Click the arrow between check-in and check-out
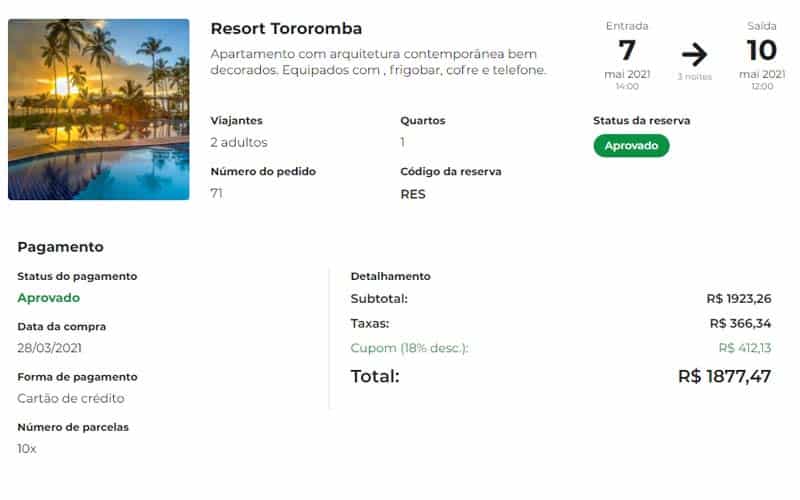800x500 pixels. 694,55
